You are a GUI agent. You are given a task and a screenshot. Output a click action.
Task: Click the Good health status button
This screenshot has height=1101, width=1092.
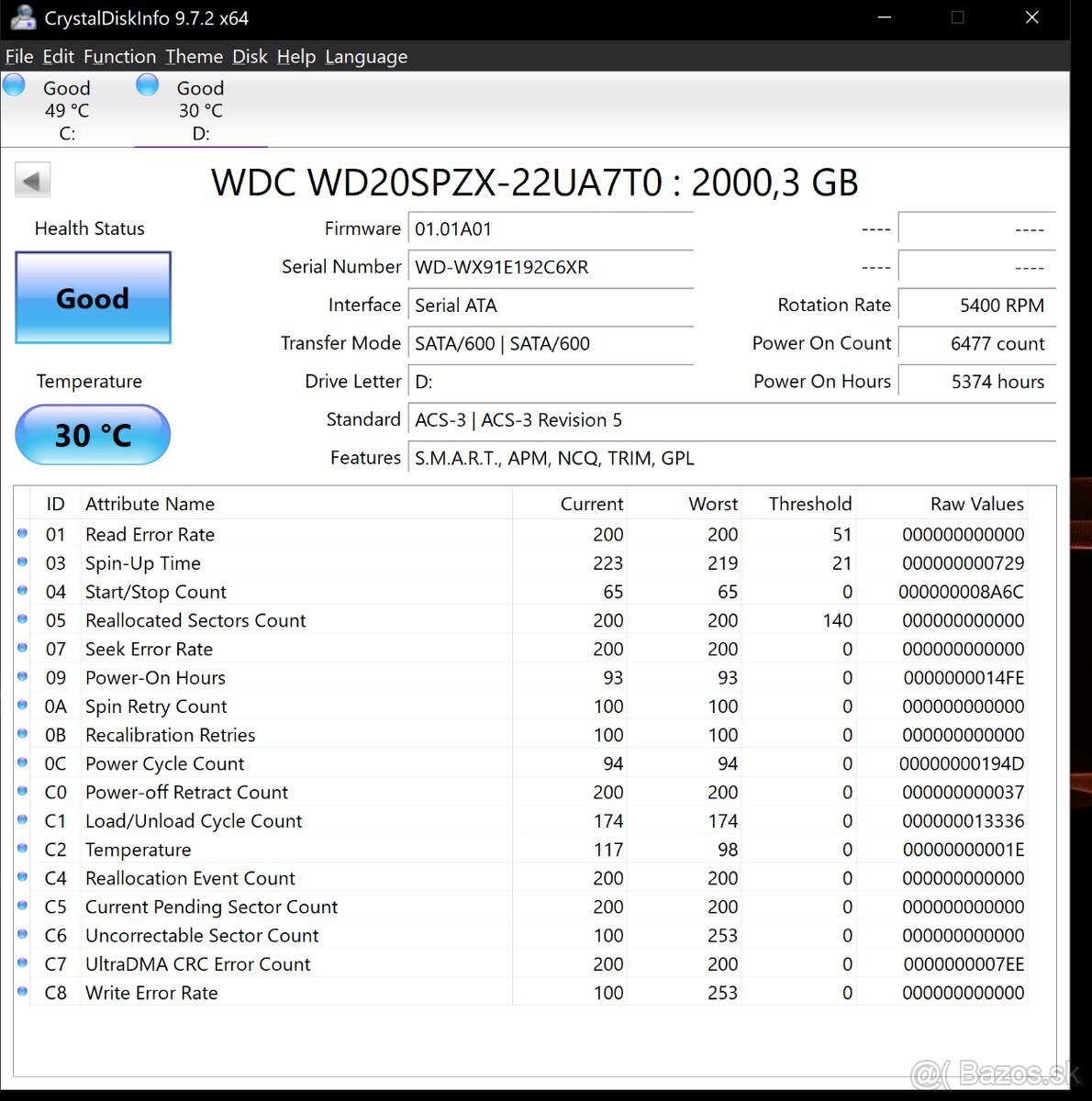[93, 298]
